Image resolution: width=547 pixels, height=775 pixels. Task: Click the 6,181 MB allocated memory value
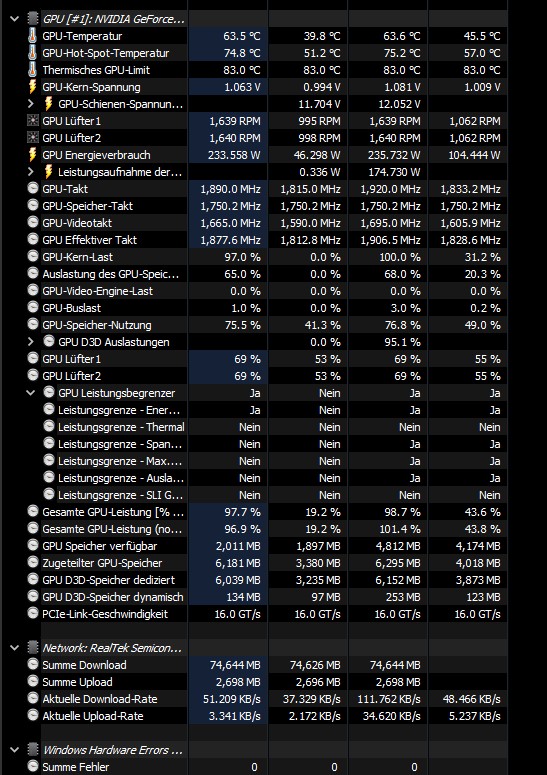pyautogui.click(x=238, y=563)
